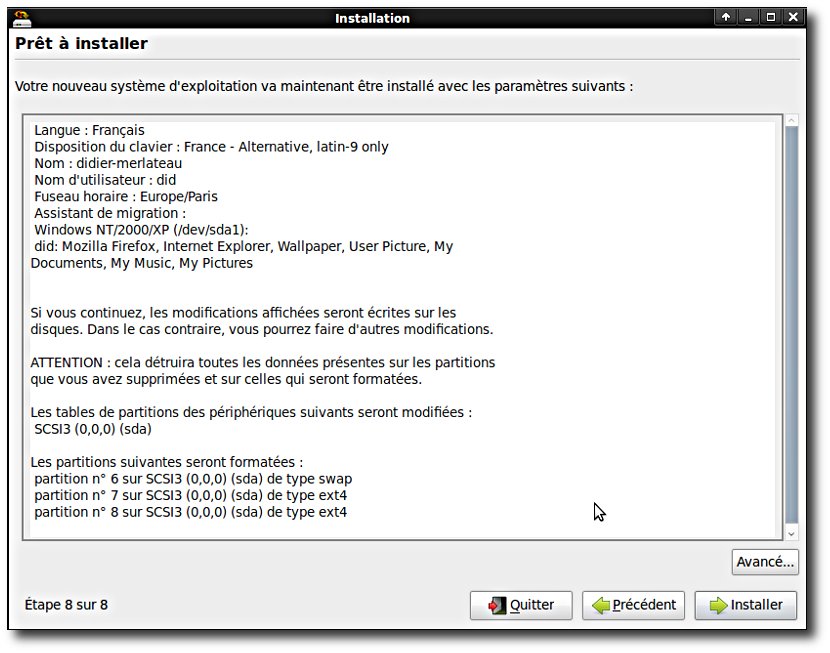Click the 'Langue : Français' line
The height and width of the screenshot is (653, 830).
coord(89,130)
